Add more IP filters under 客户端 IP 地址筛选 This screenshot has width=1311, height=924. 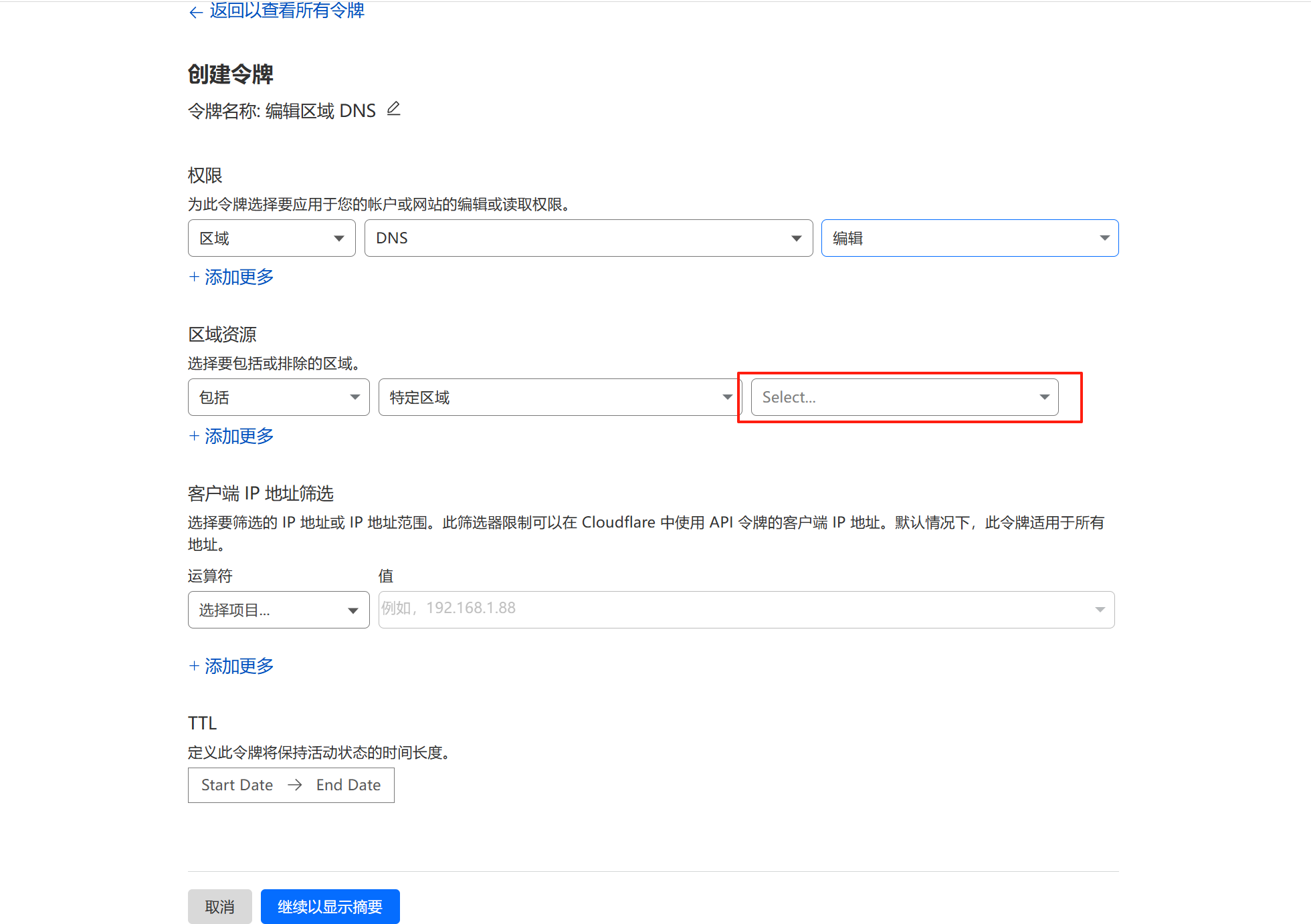pyautogui.click(x=231, y=666)
